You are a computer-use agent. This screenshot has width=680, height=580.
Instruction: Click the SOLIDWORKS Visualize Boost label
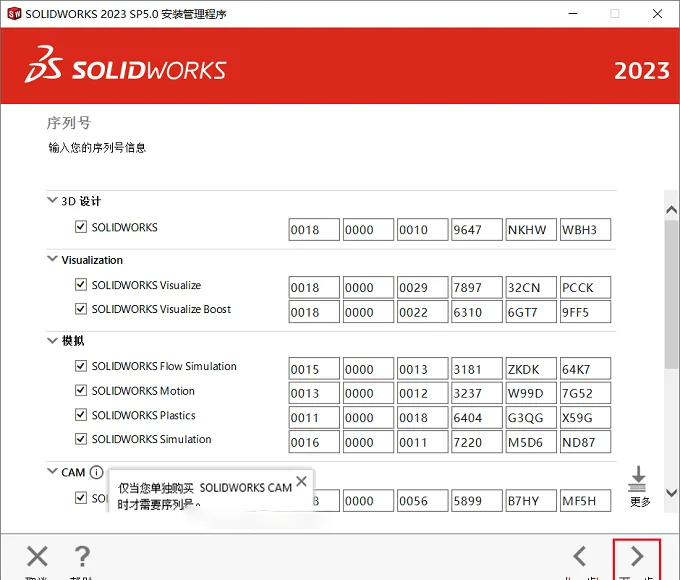161,309
